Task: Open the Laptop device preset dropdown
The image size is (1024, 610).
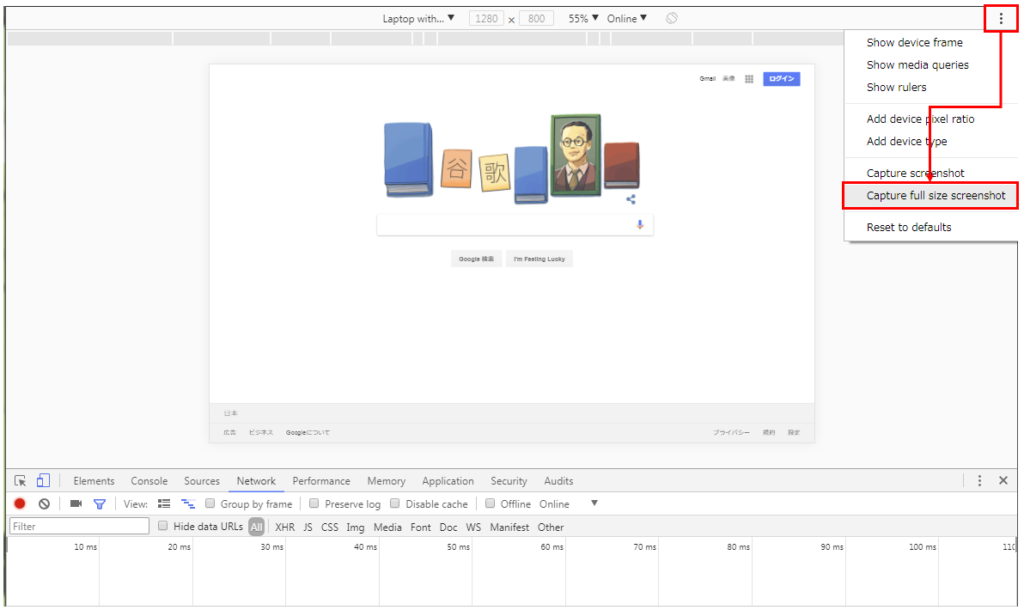Action: coord(418,18)
